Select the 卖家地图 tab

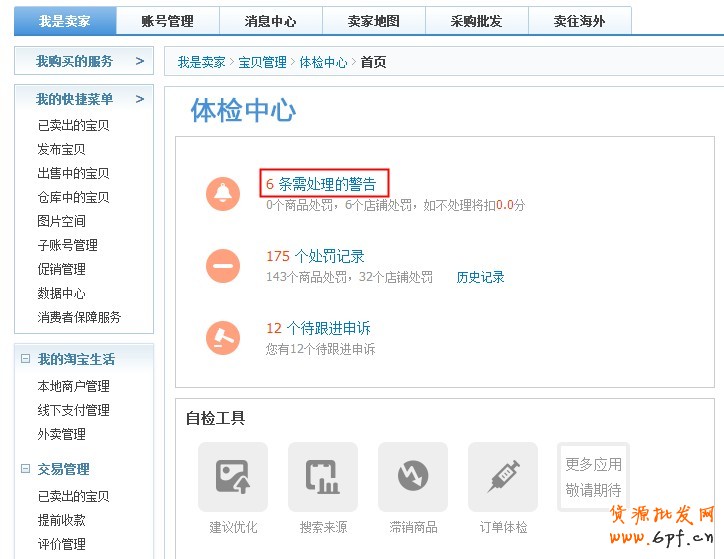(373, 21)
